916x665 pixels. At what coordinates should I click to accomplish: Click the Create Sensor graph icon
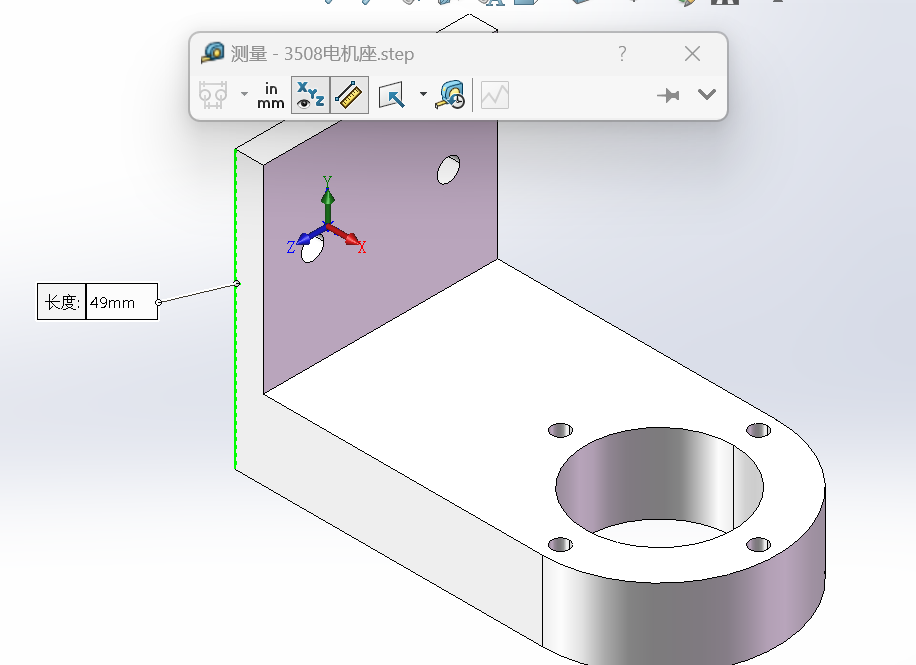coord(495,95)
